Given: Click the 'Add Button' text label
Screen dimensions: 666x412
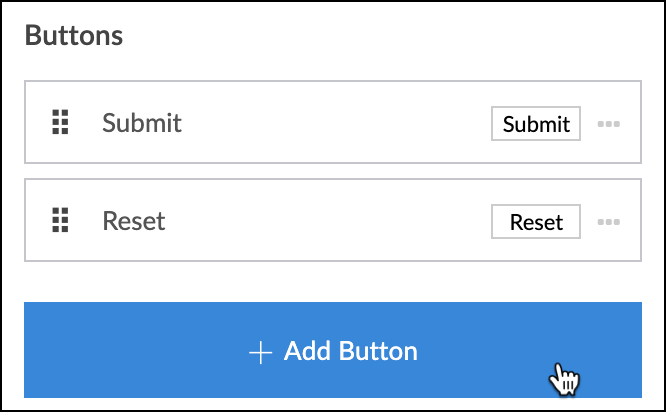Looking at the screenshot, I should [350, 352].
